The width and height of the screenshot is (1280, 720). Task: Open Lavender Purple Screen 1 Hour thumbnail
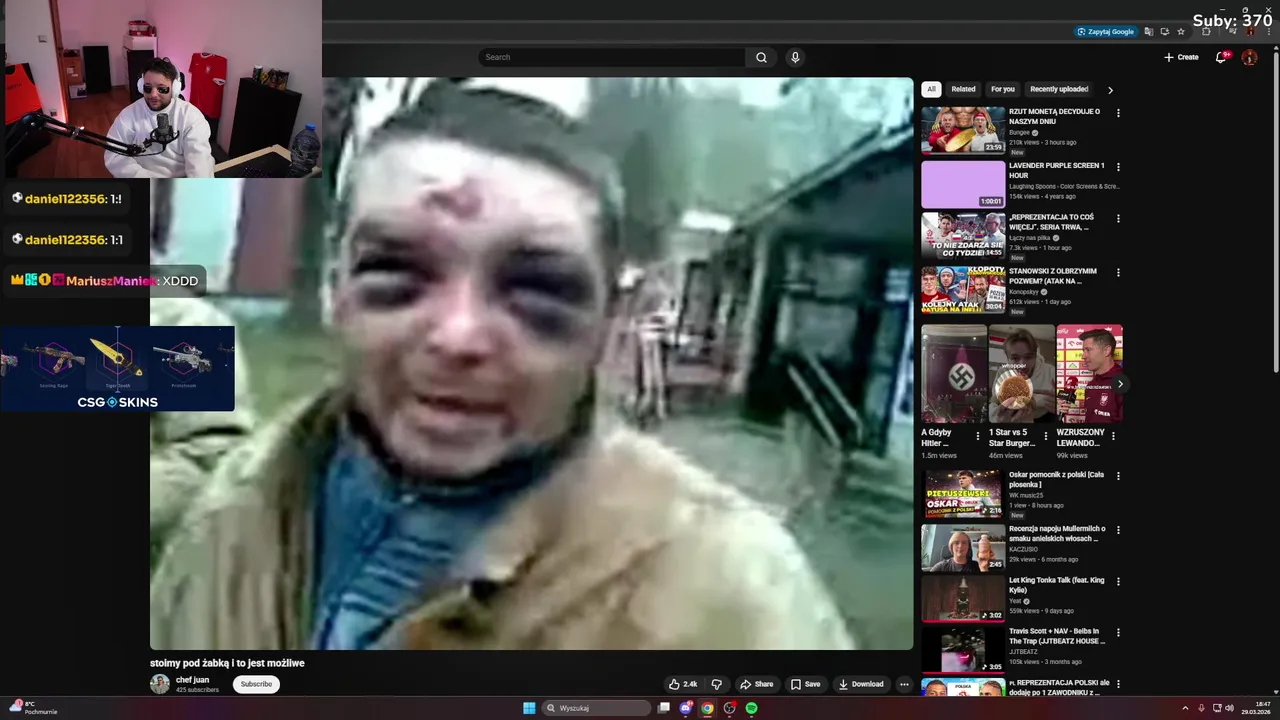pyautogui.click(x=963, y=184)
